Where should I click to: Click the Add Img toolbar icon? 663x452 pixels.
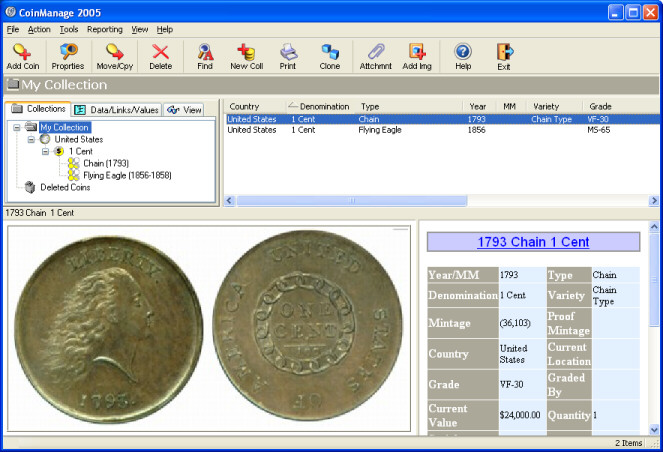(x=417, y=56)
